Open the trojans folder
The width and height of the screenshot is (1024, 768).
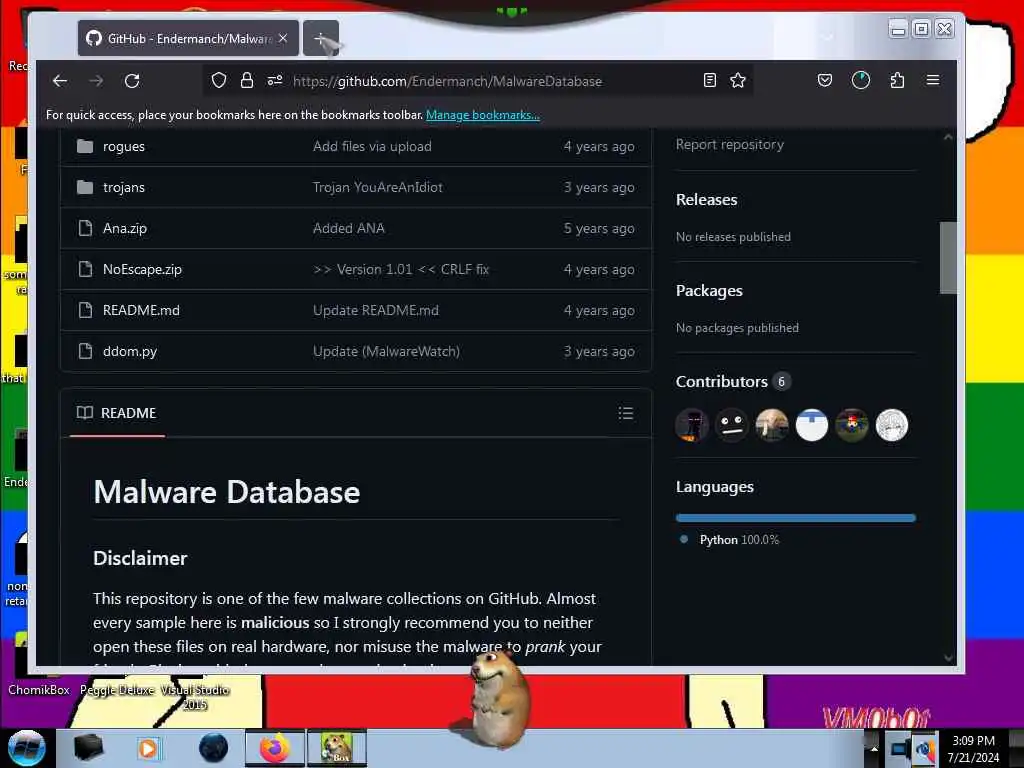(124, 187)
